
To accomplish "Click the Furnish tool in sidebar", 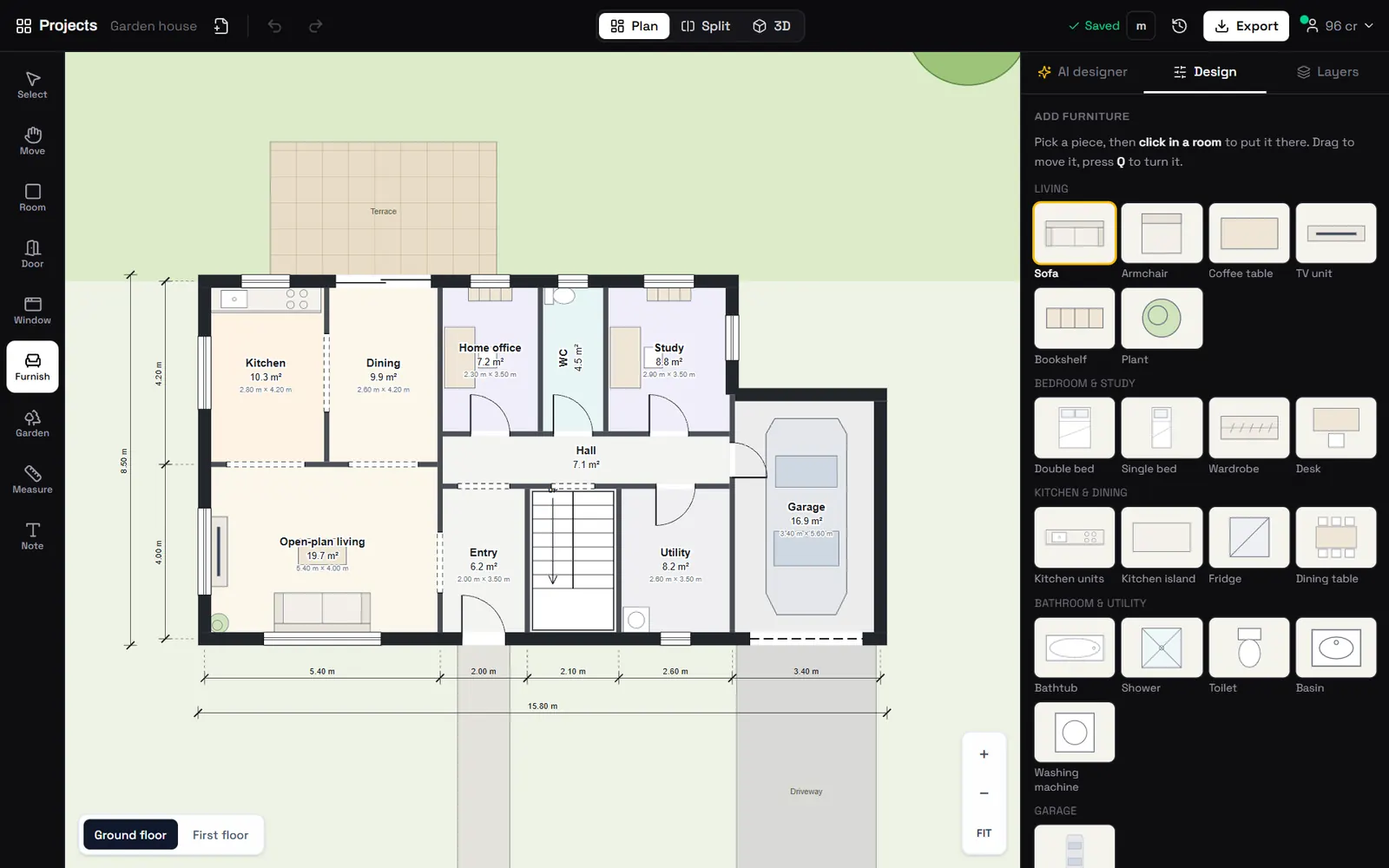I will (x=32, y=367).
